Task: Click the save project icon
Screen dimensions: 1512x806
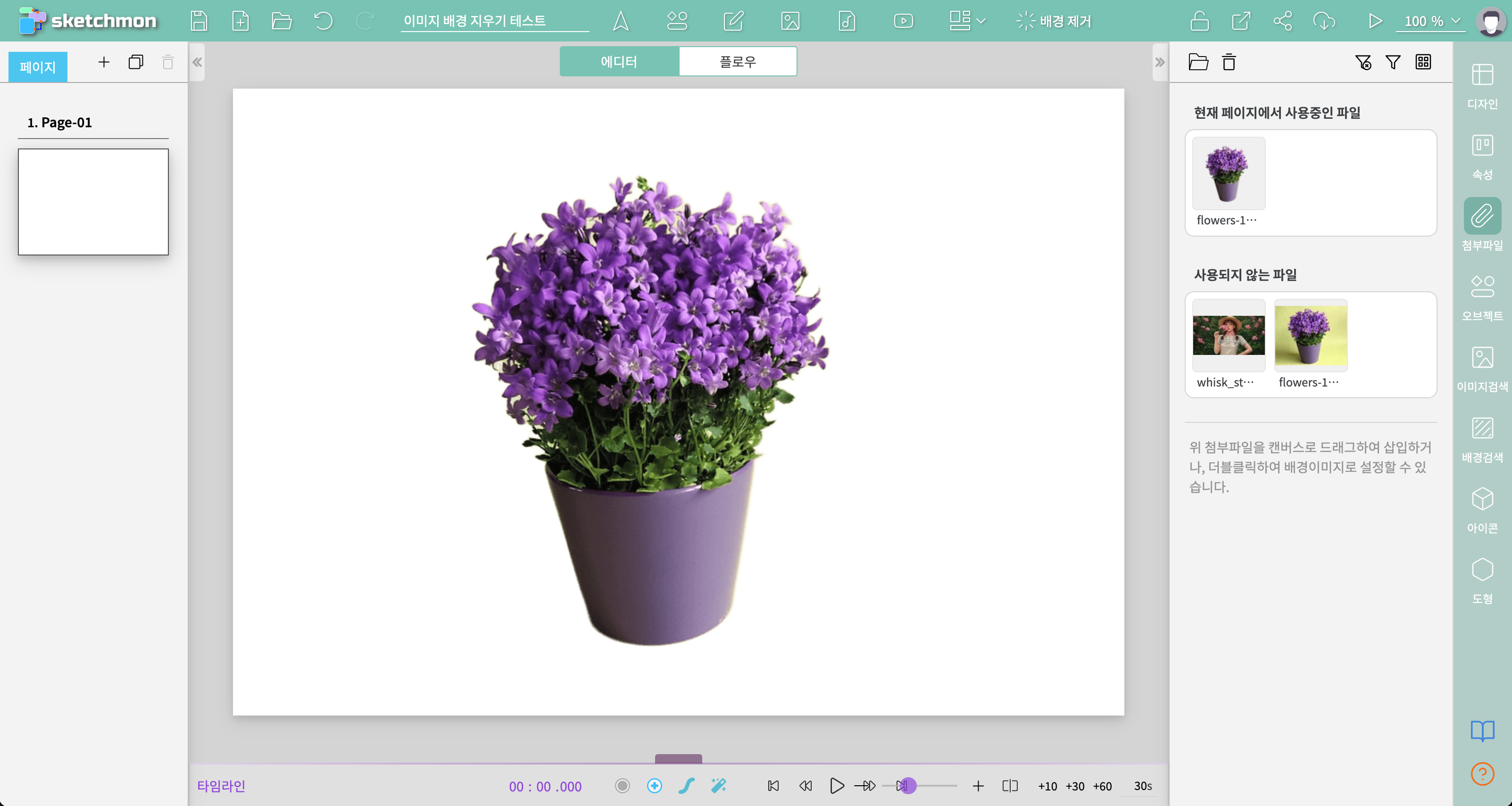Action: (199, 21)
